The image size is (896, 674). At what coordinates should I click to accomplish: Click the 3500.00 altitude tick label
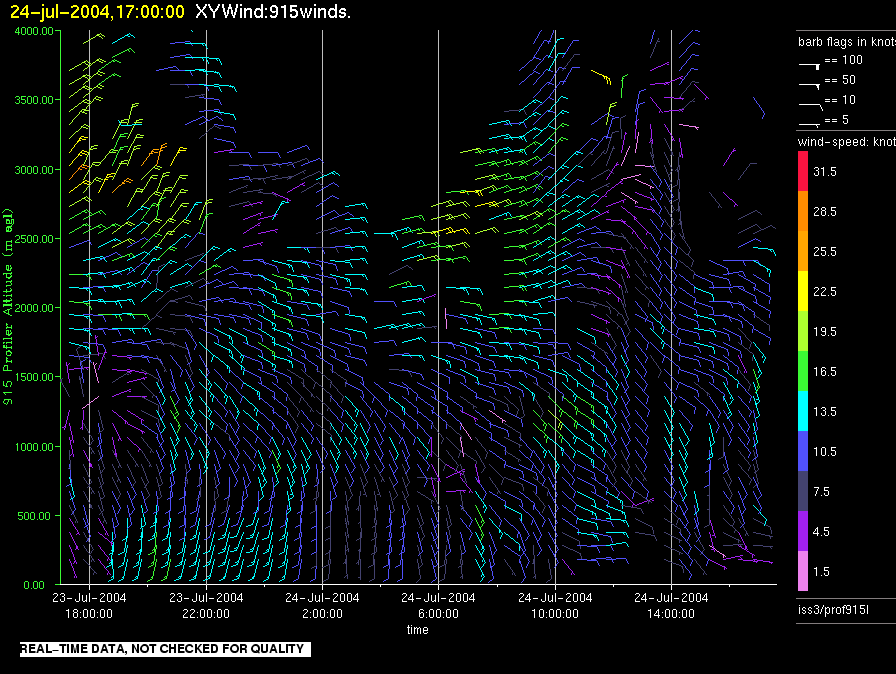coord(34,100)
